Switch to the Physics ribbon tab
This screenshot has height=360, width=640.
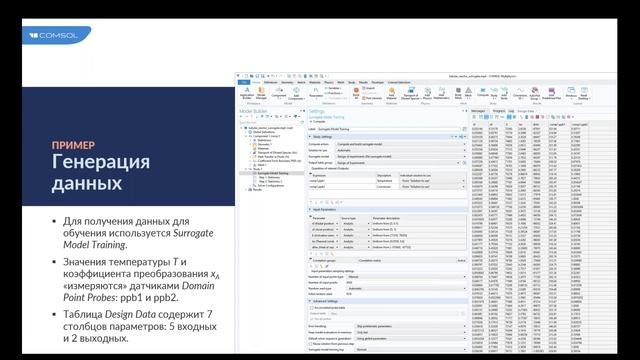pos(329,82)
